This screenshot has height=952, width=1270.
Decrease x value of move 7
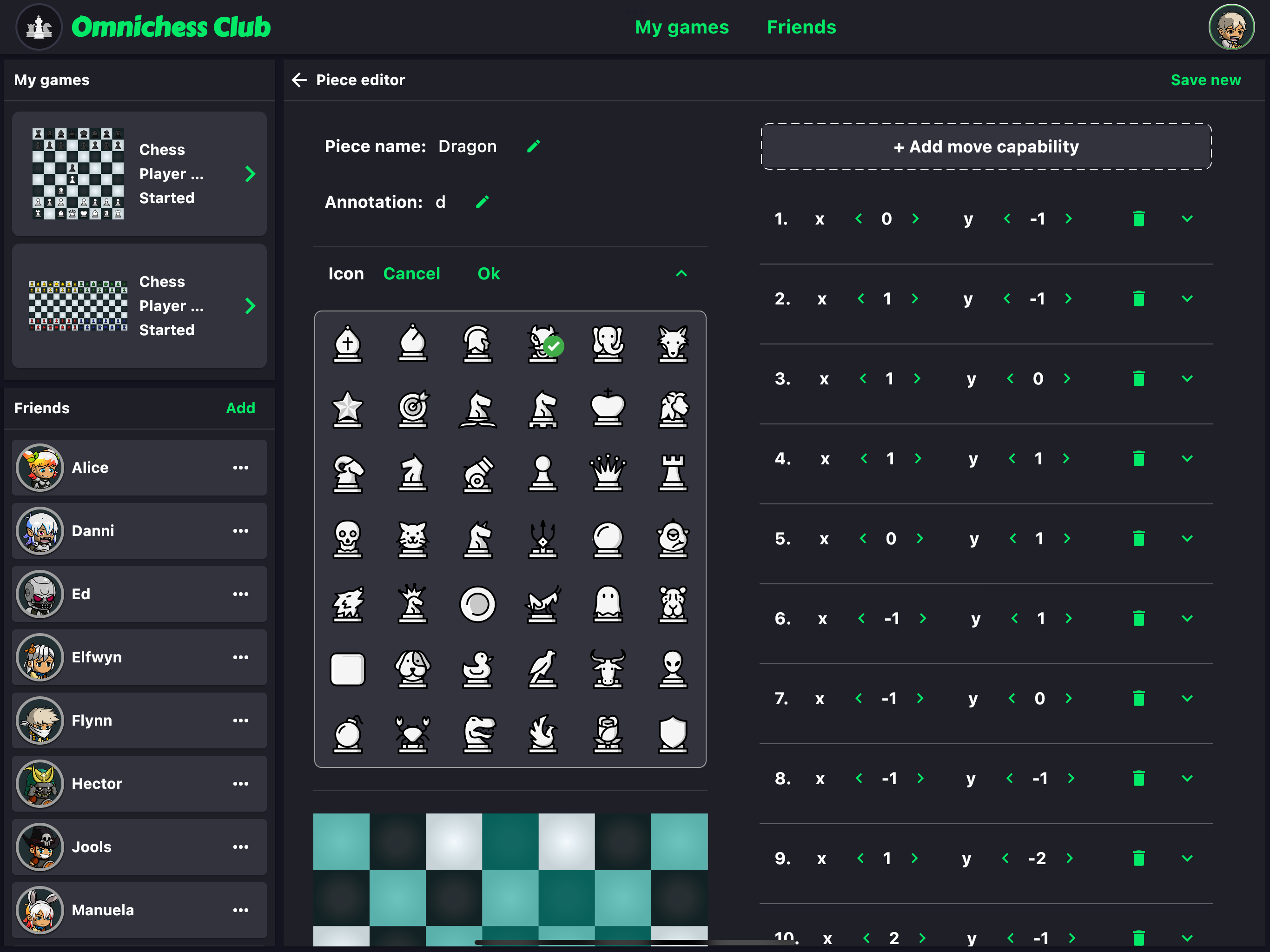(859, 698)
